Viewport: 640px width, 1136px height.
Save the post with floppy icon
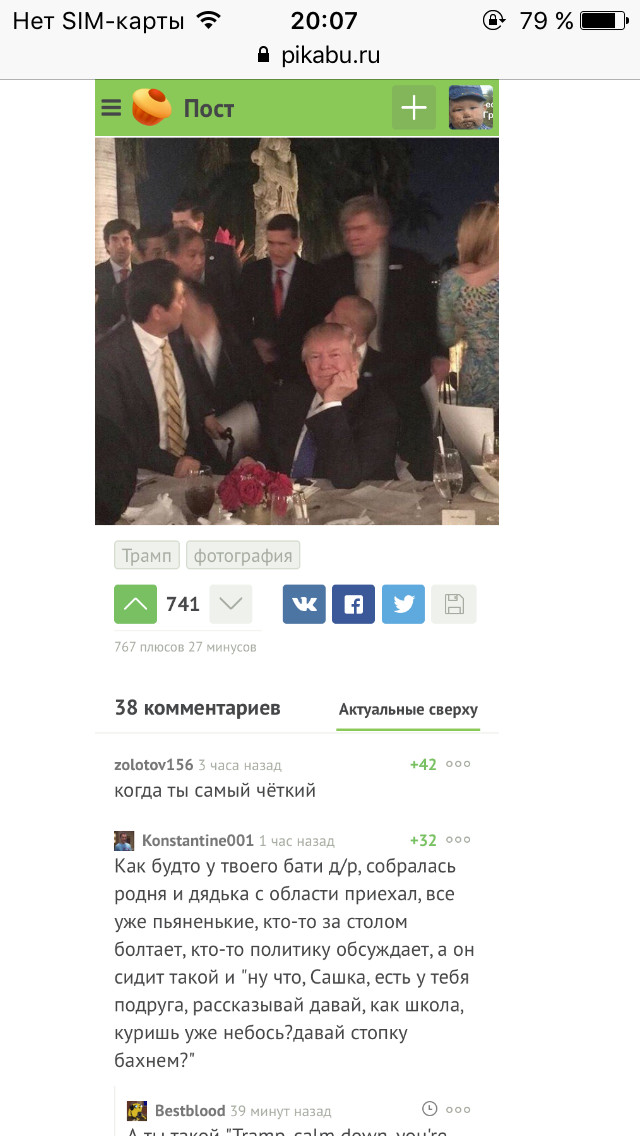click(x=454, y=604)
